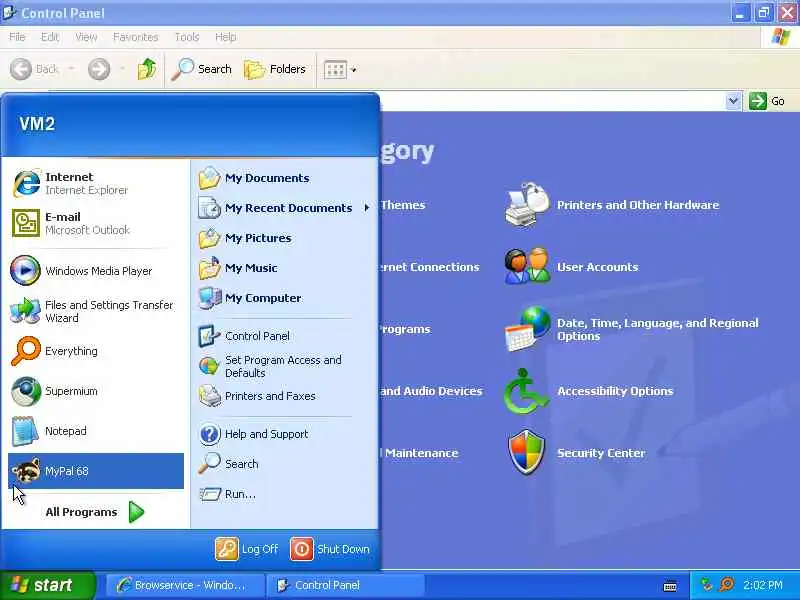
Task: Open Date, Time, Language, and Regional Options link
Action: pyautogui.click(x=658, y=330)
